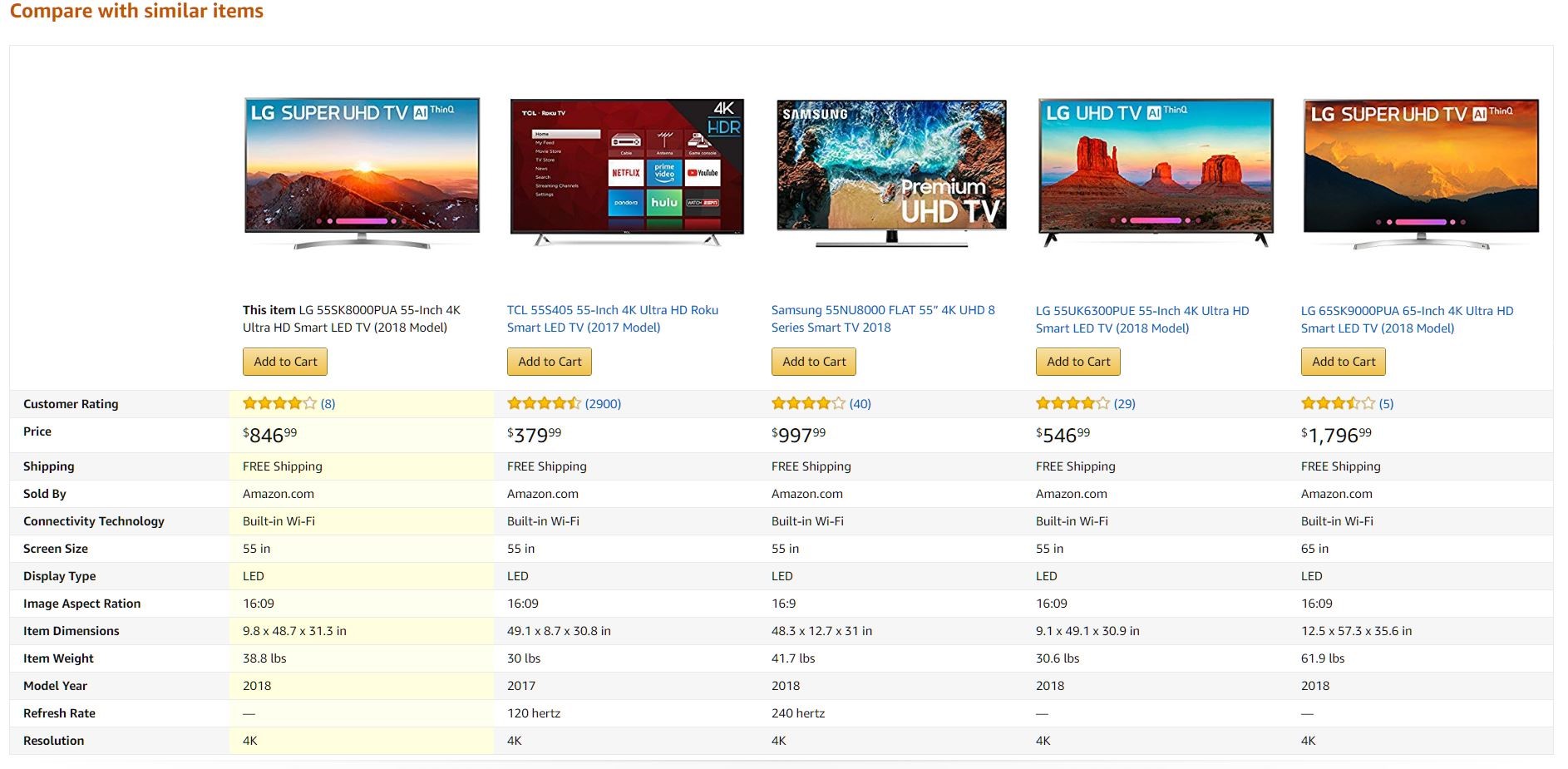
Task: View the 40 reviews for Samsung TV
Action: [x=860, y=403]
